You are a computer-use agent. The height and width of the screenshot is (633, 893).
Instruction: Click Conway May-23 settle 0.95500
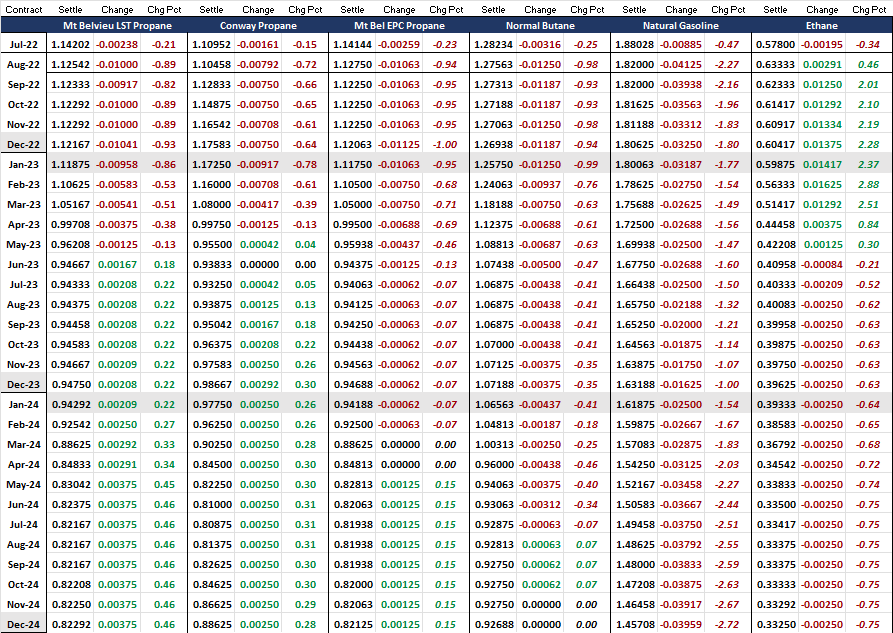click(x=211, y=244)
